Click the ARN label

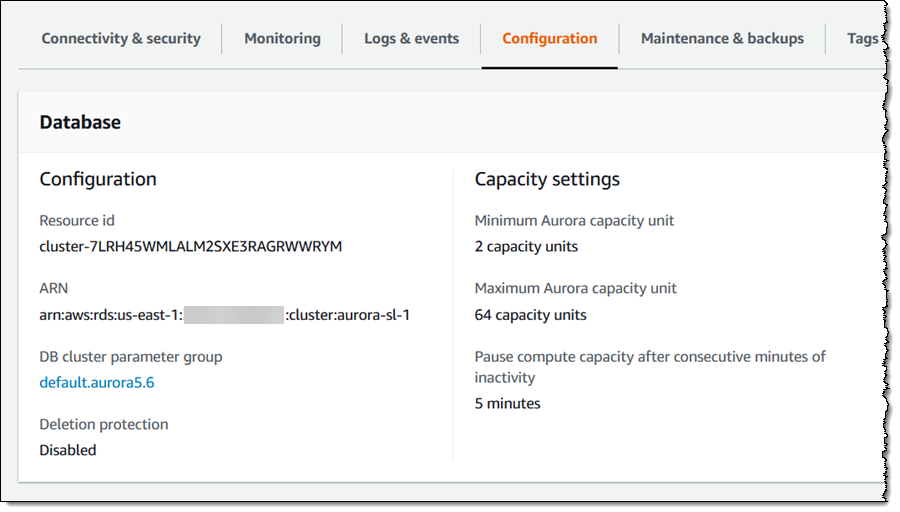click(x=54, y=288)
